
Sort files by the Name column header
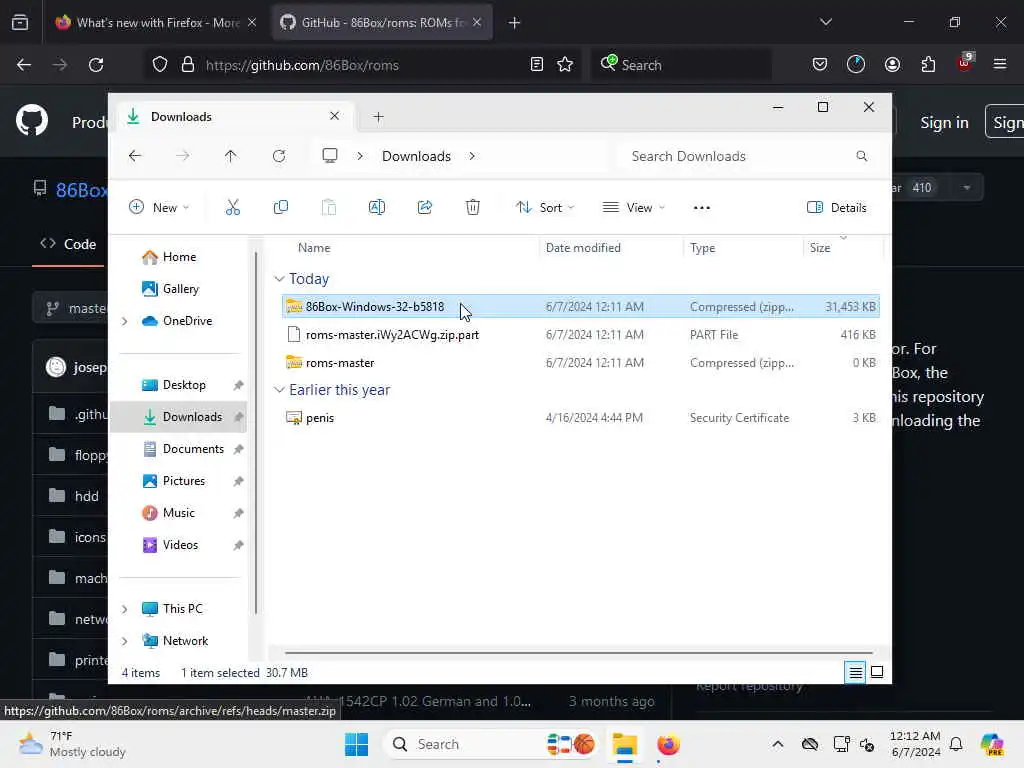coord(313,248)
